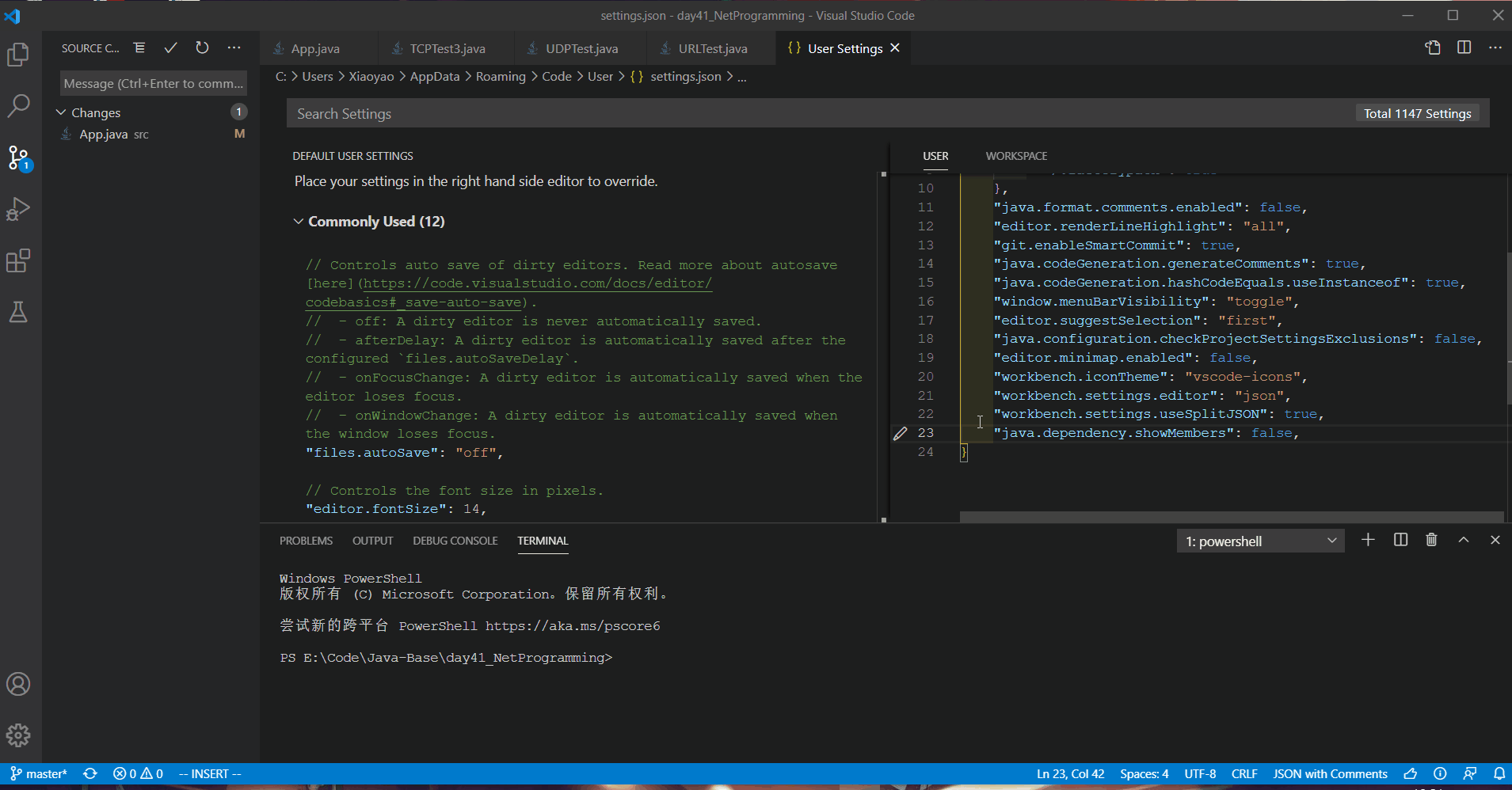Open the OUTPUT panel tab
Screen dimensions: 1512x790
click(x=372, y=541)
